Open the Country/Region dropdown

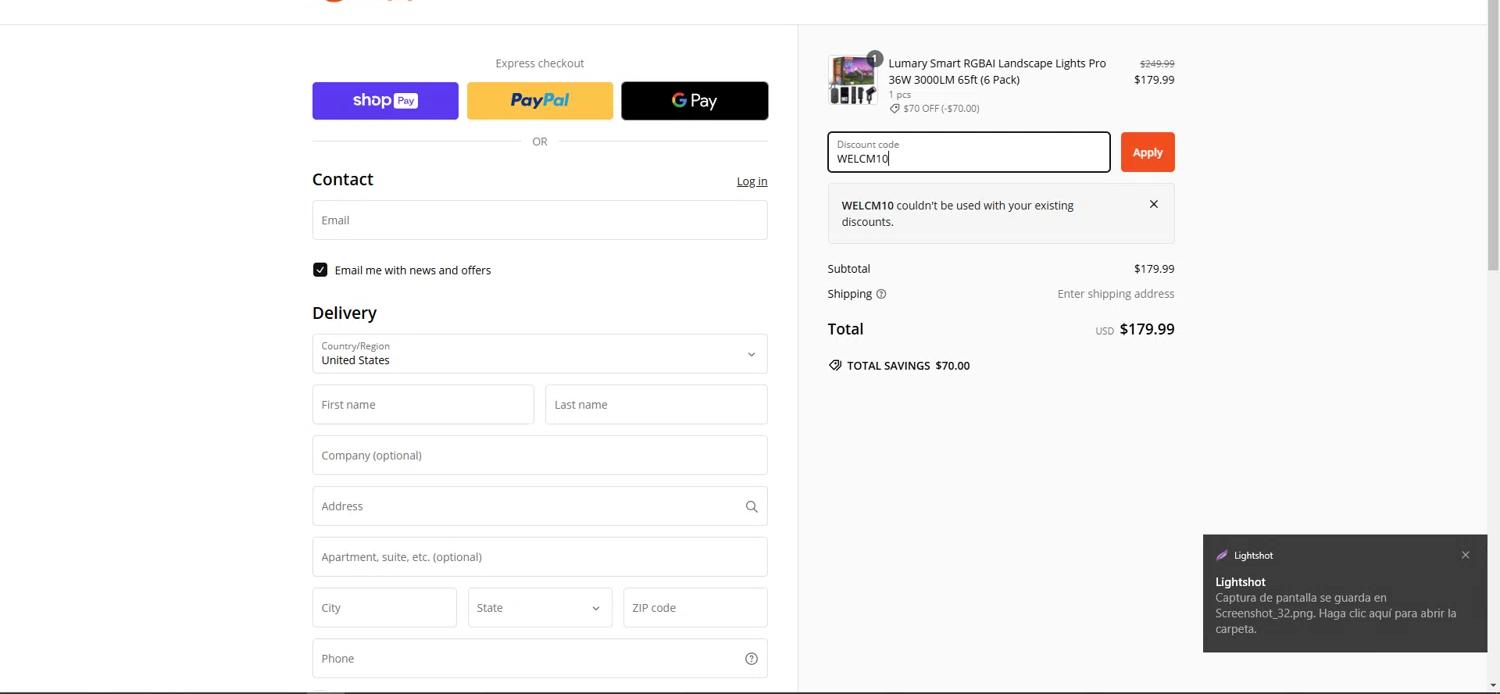(x=539, y=354)
